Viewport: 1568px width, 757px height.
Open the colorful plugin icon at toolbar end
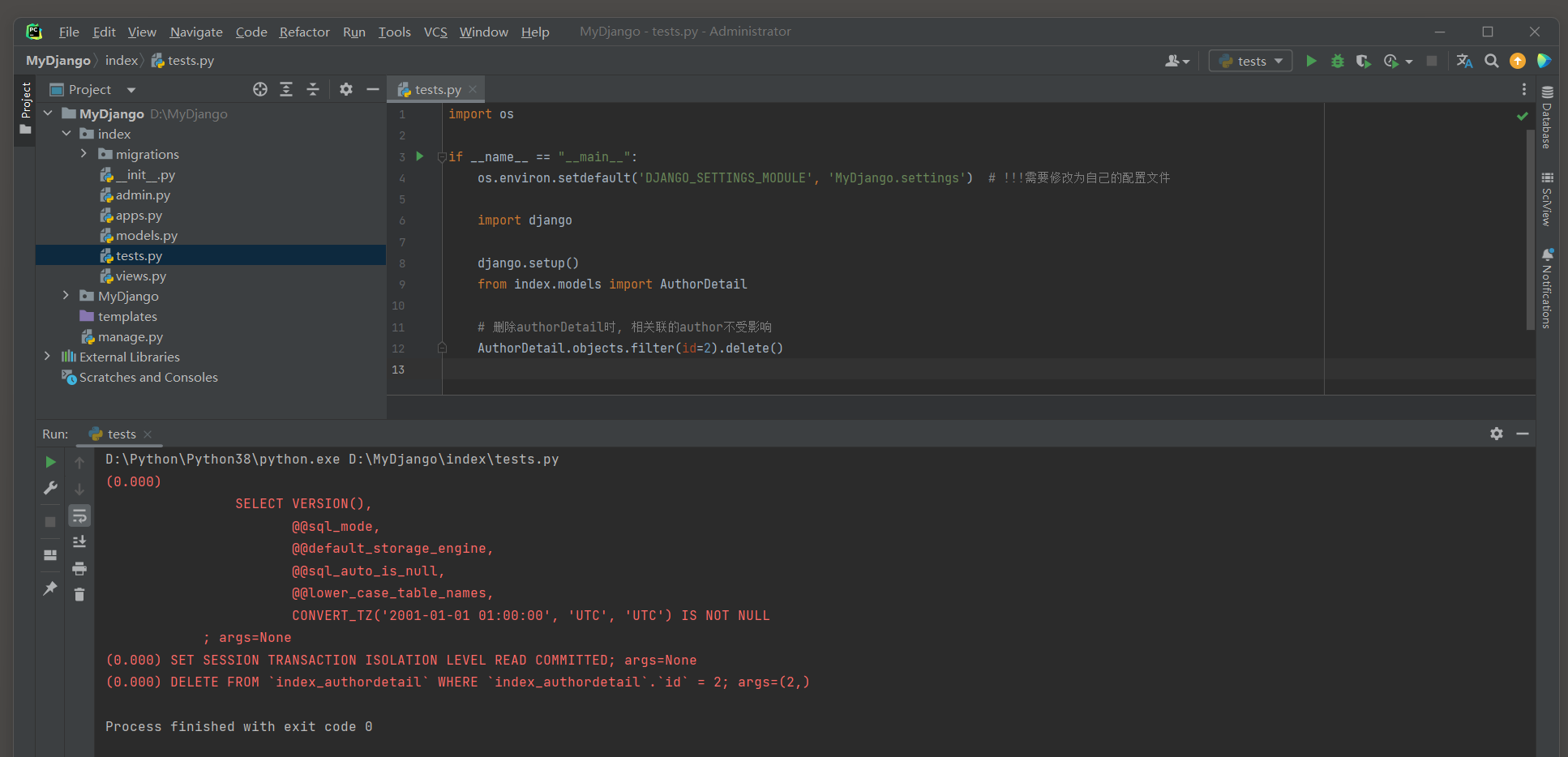(1544, 61)
